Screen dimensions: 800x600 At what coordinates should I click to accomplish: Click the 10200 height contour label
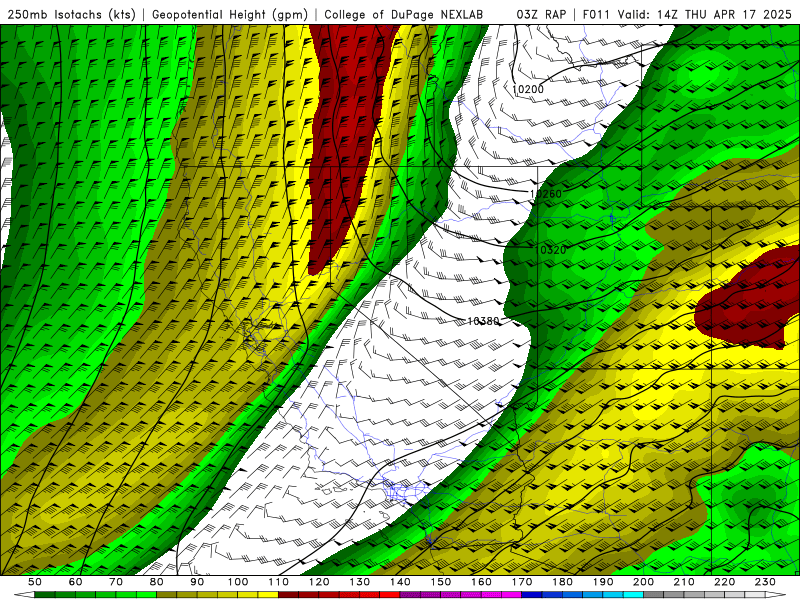click(528, 89)
